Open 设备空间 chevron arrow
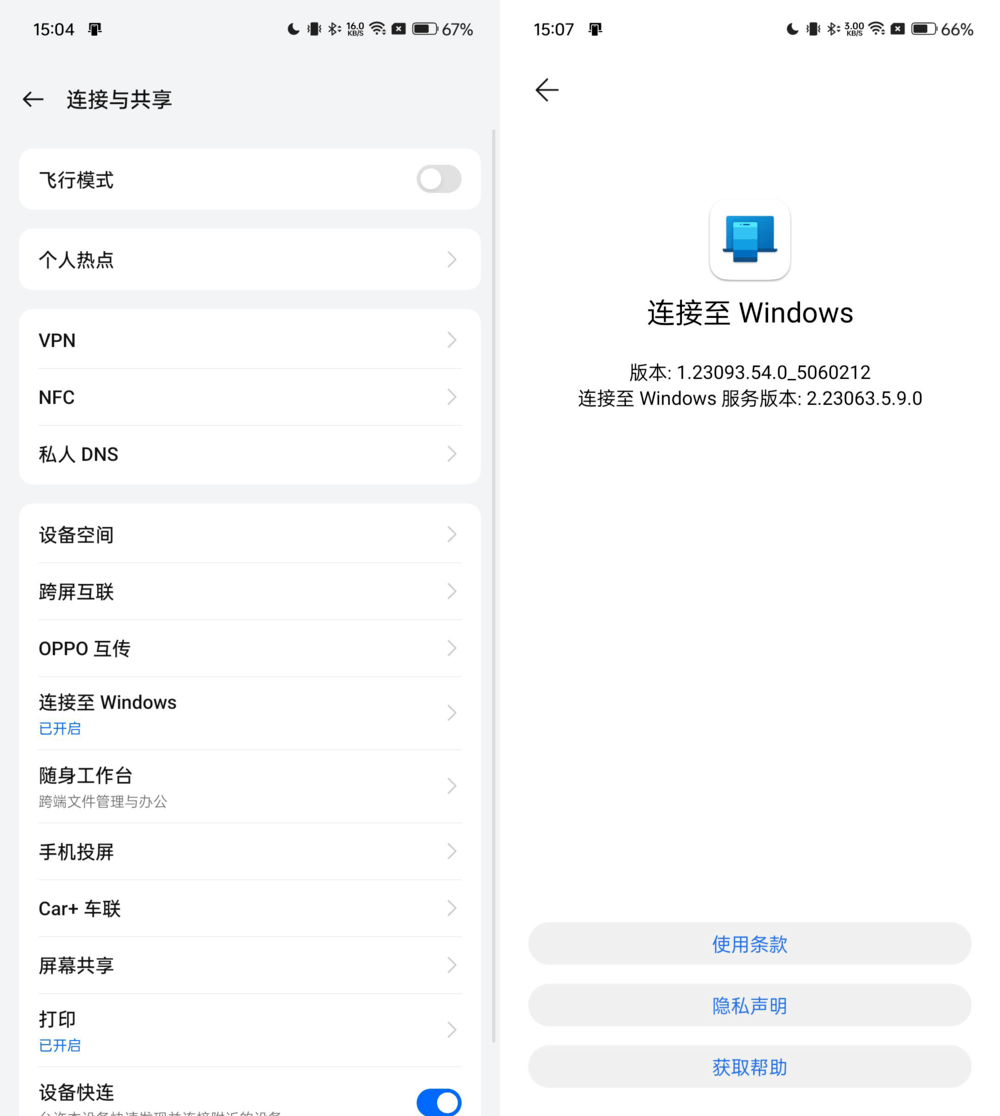The height and width of the screenshot is (1116, 1000). tap(452, 535)
